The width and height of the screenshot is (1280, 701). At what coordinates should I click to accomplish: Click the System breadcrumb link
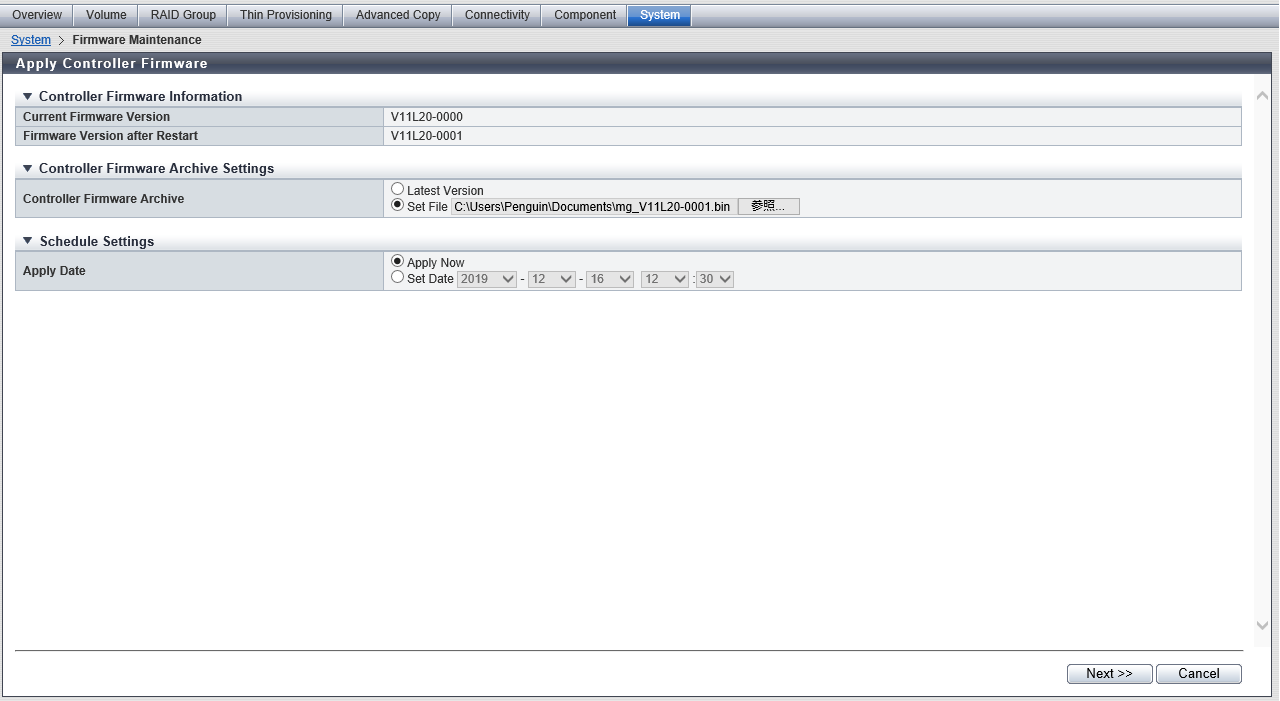(x=31, y=40)
